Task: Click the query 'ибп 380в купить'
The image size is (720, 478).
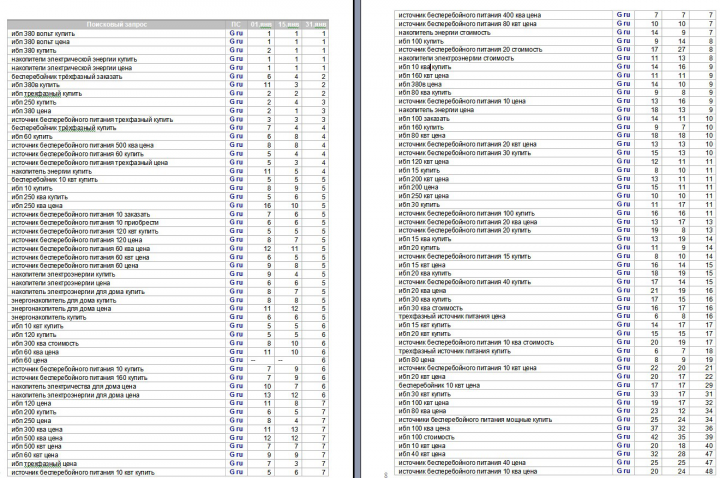Action: click(x=35, y=85)
